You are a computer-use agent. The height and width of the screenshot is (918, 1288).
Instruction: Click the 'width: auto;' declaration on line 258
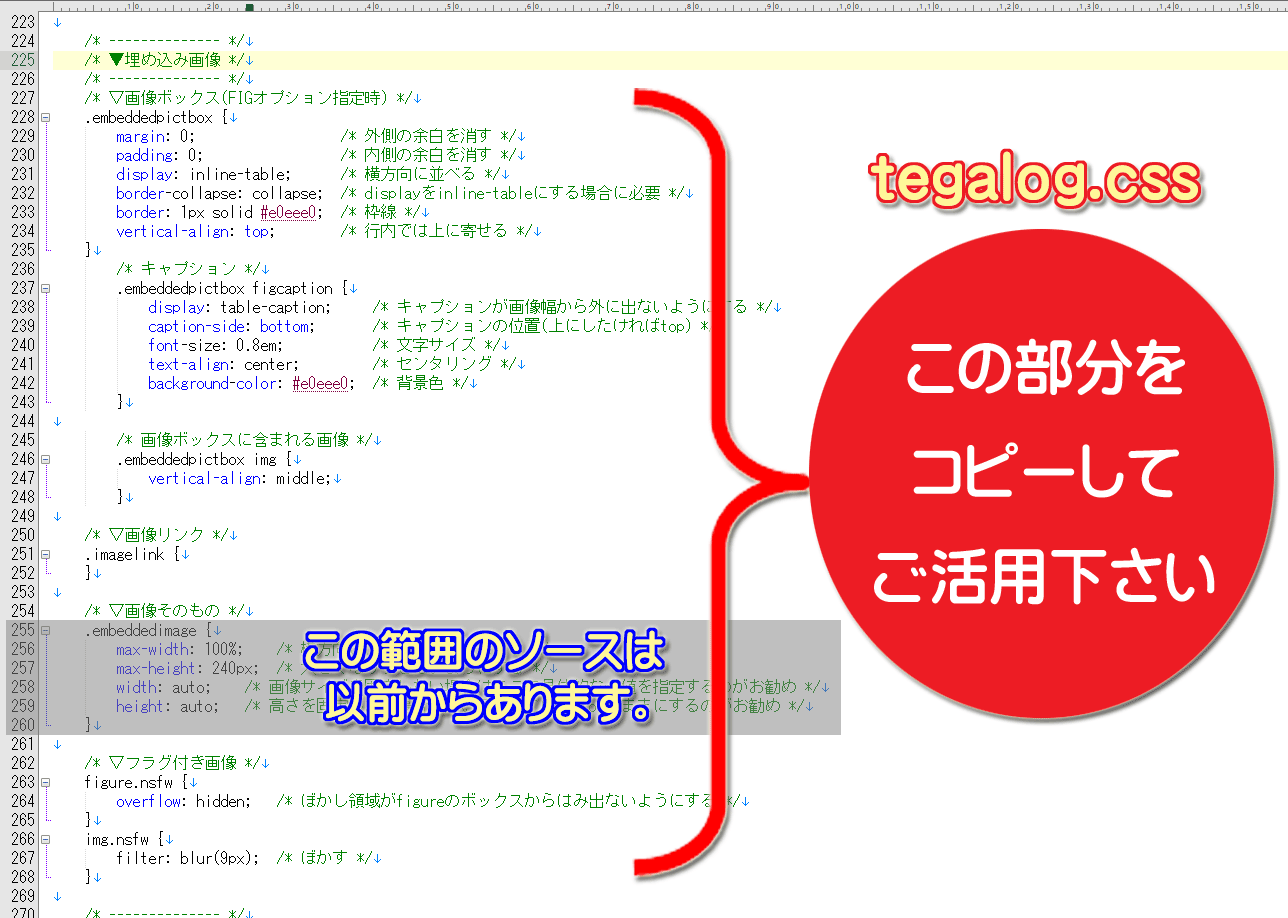click(163, 688)
